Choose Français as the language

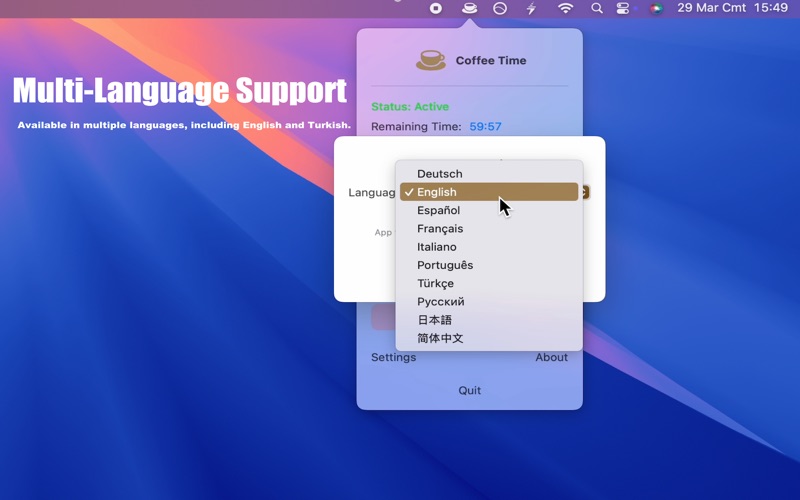click(489, 229)
